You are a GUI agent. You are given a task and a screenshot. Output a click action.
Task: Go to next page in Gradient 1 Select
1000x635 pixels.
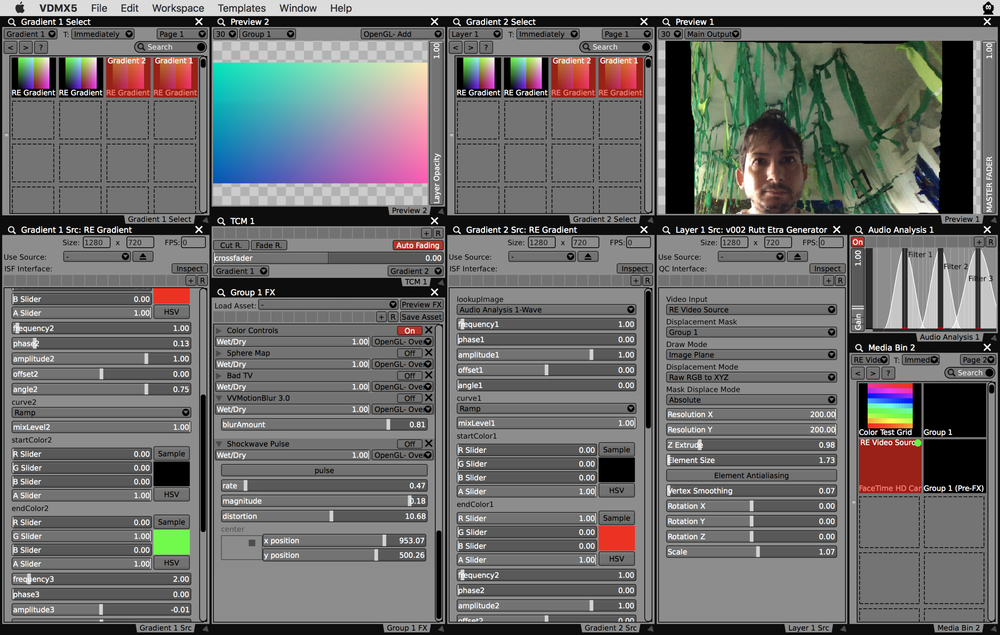click(x=26, y=47)
